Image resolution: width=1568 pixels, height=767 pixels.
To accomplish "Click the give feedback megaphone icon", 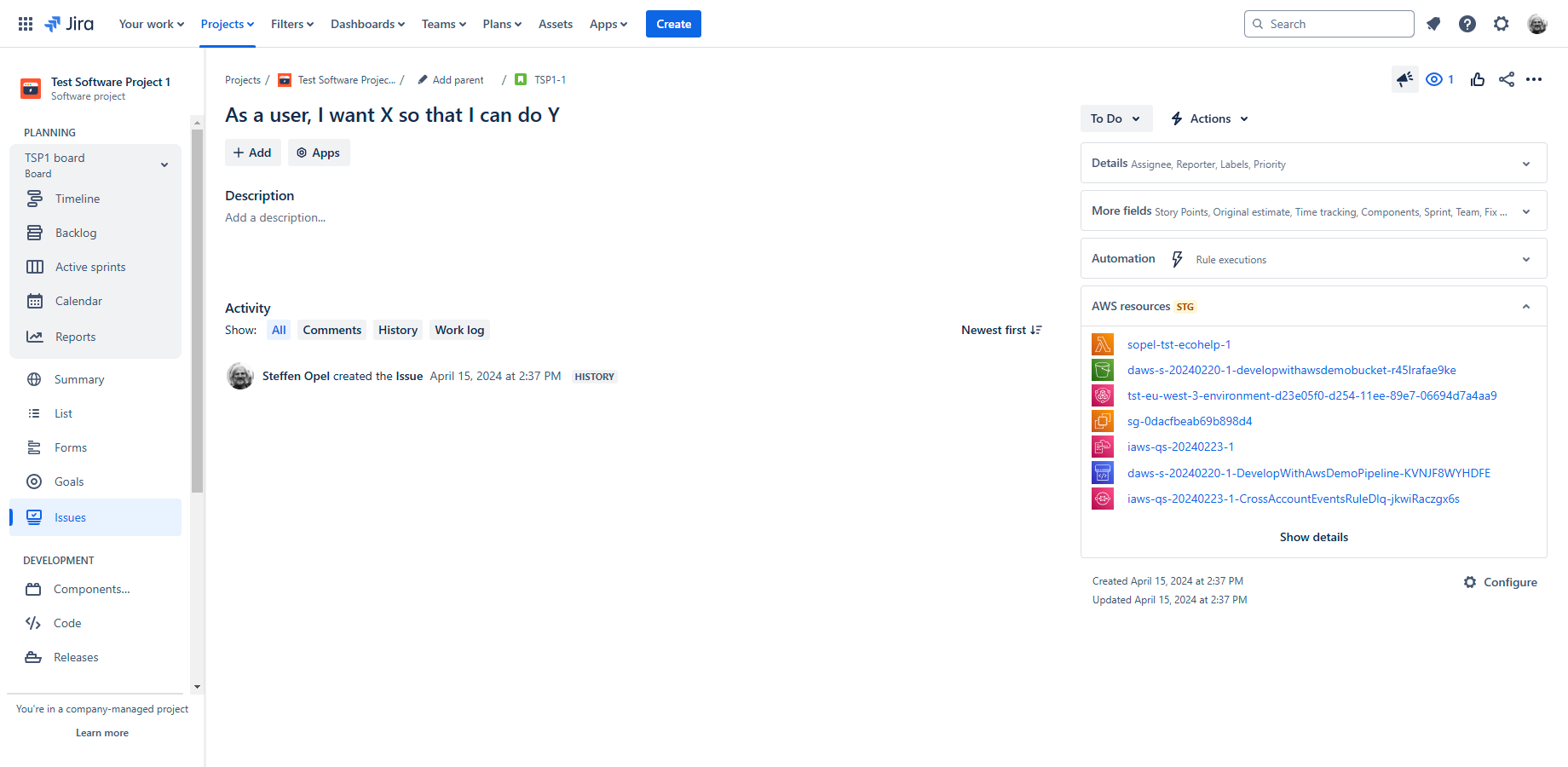I will [x=1405, y=79].
